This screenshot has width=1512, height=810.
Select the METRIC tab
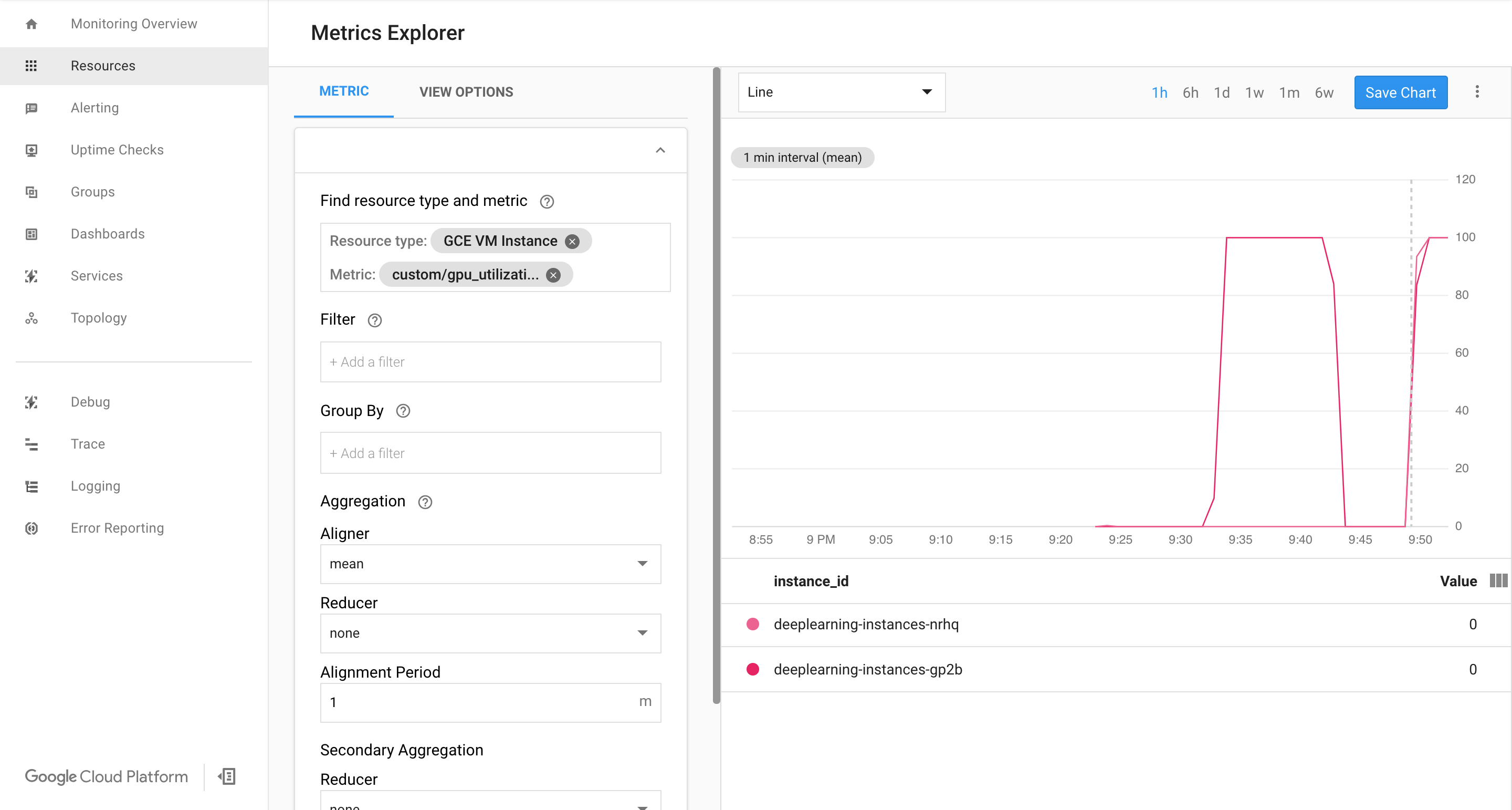point(344,91)
